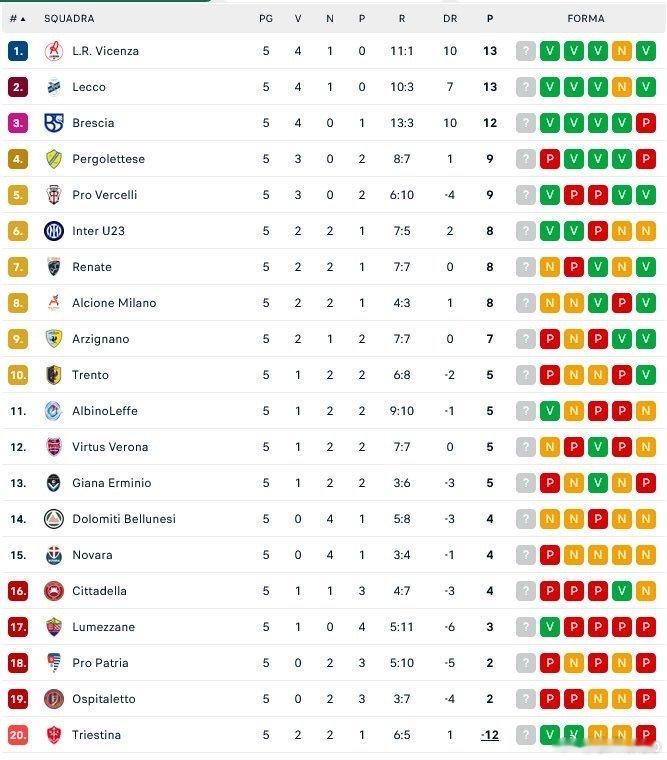
Task: Click Lecco's gray question mark form badge
Action: tap(525, 87)
